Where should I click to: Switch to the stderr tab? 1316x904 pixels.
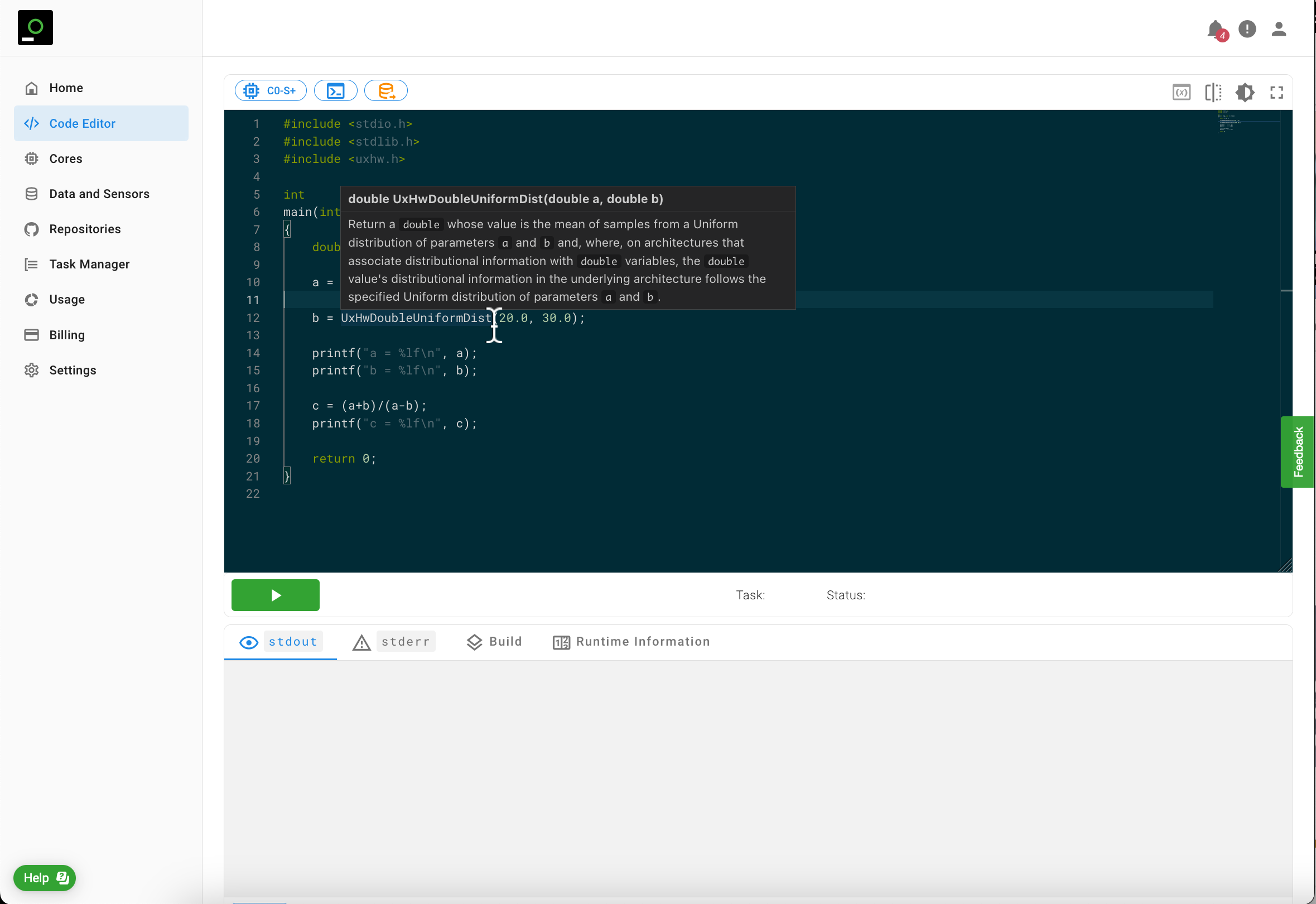click(x=393, y=642)
